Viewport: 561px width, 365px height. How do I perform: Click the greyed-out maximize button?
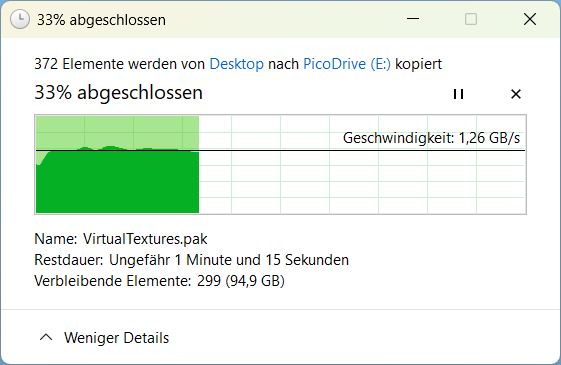(x=471, y=19)
